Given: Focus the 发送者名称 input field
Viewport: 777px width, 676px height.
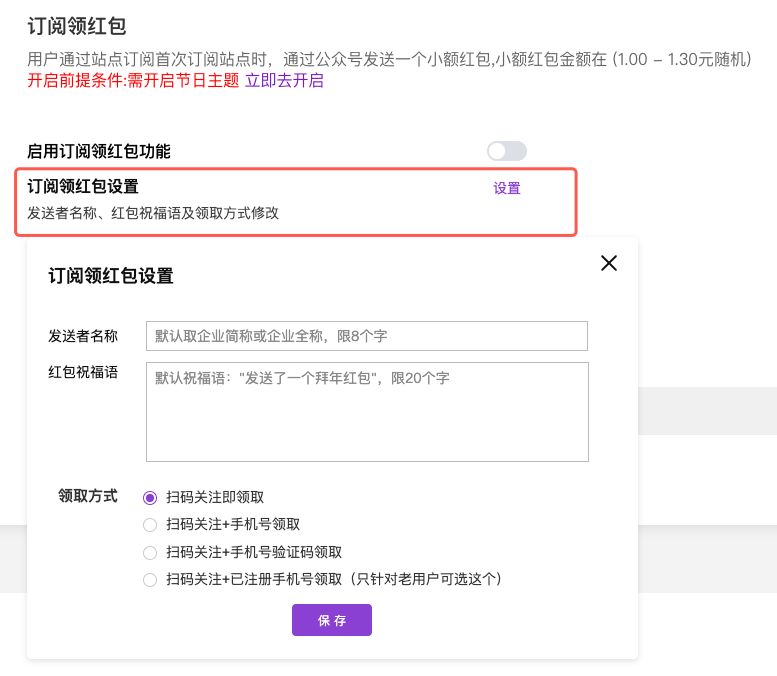Looking at the screenshot, I should (366, 336).
